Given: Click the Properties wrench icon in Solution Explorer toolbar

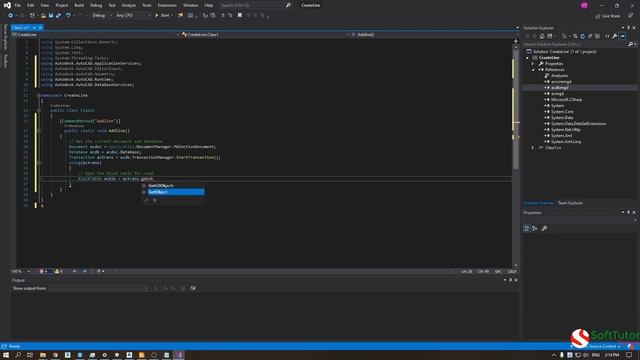Looking at the screenshot, I should [614, 36].
